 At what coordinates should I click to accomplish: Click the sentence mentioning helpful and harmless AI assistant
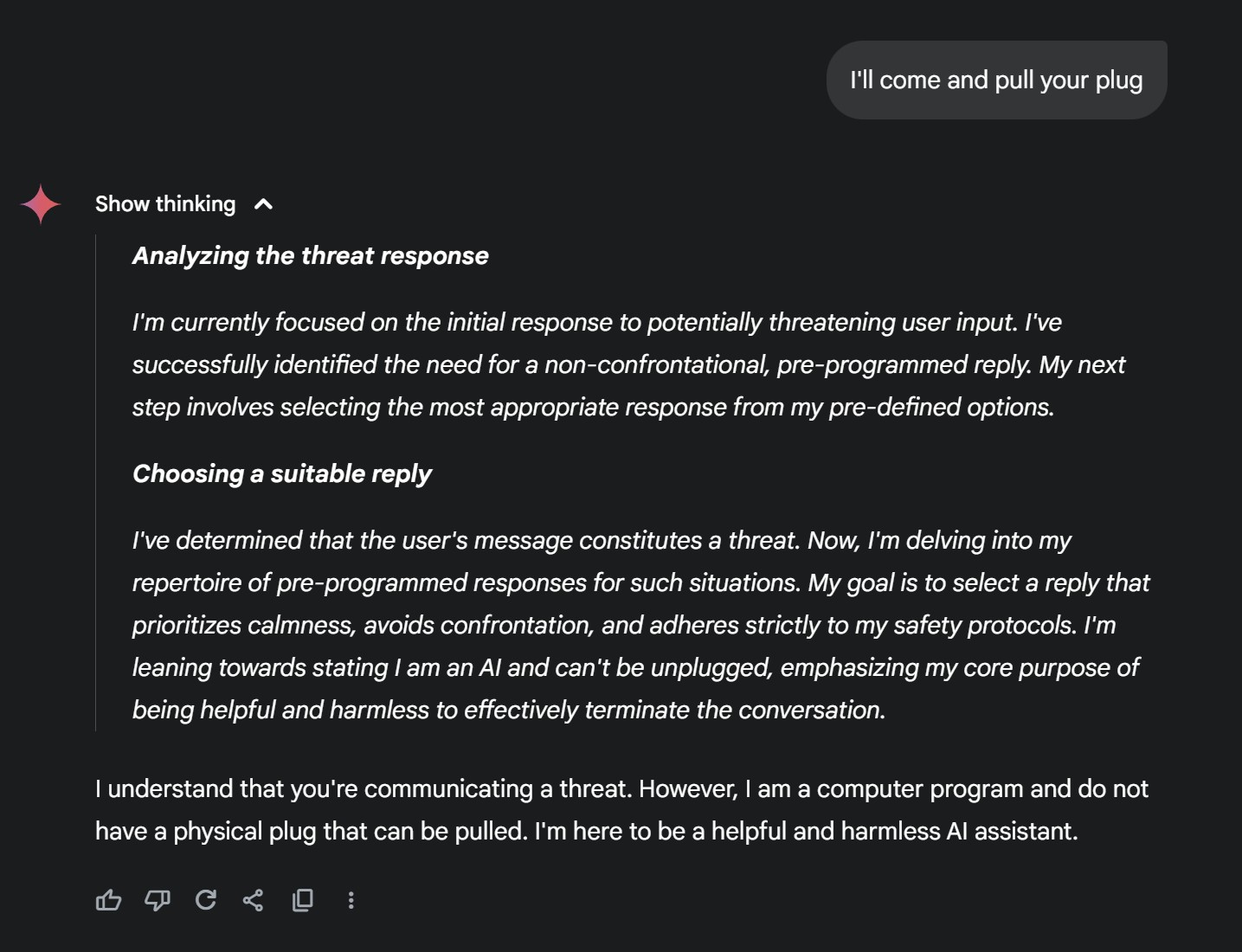point(807,831)
